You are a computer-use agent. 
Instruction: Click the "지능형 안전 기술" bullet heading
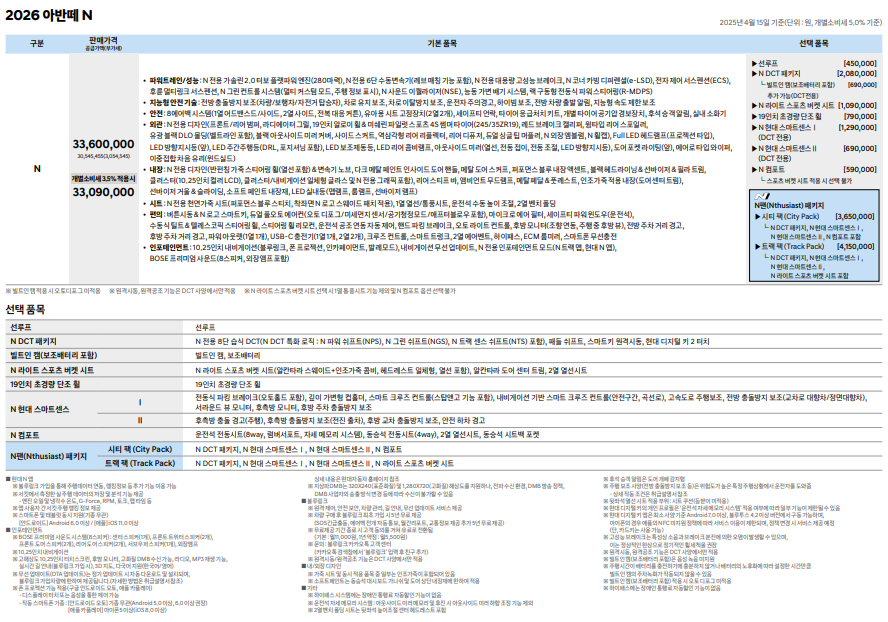[173, 103]
